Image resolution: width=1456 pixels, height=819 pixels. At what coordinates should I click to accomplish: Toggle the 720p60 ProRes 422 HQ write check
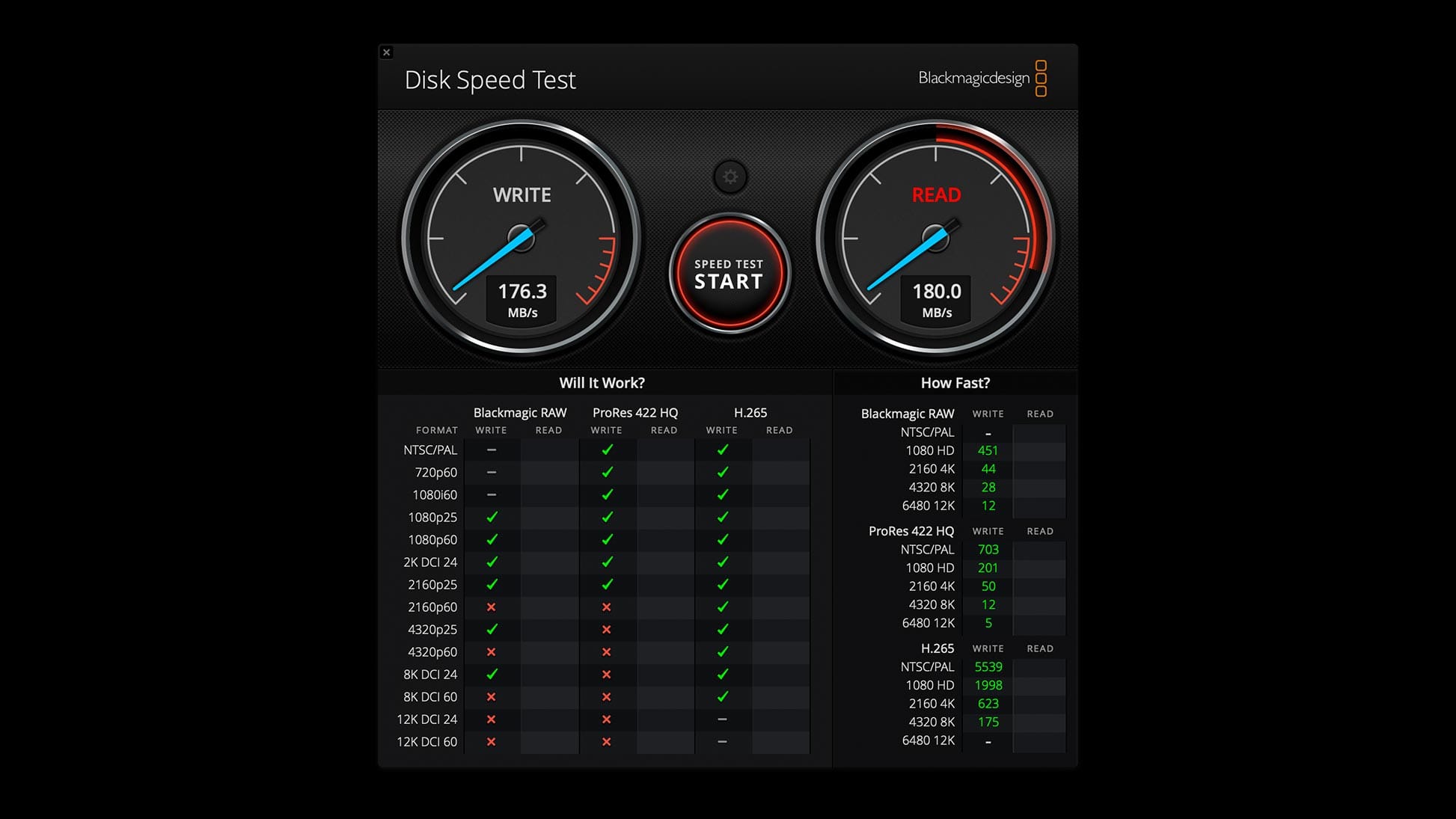click(606, 472)
